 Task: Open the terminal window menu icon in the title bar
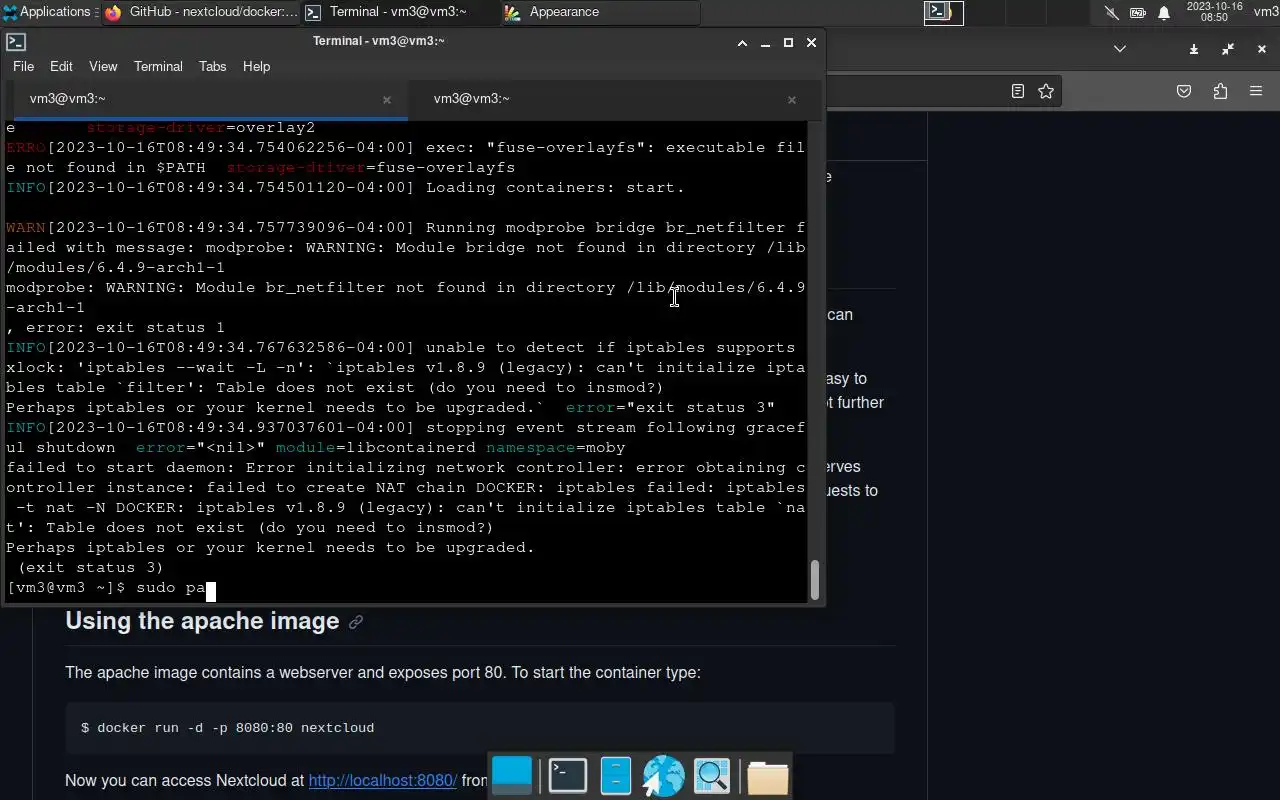click(15, 42)
